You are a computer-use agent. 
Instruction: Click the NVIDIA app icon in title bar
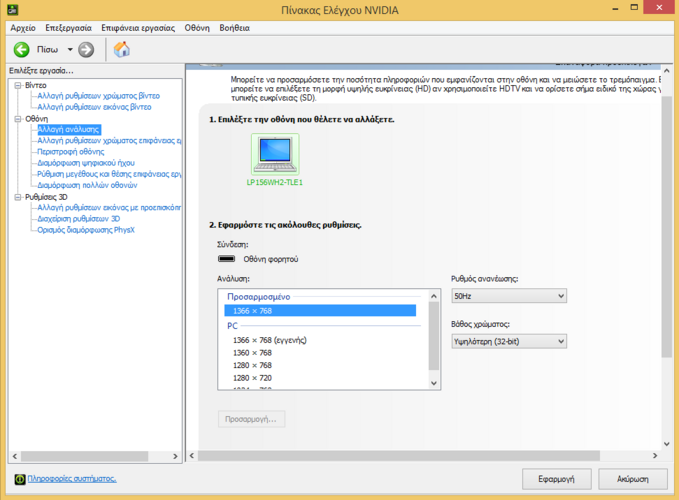tap(13, 9)
